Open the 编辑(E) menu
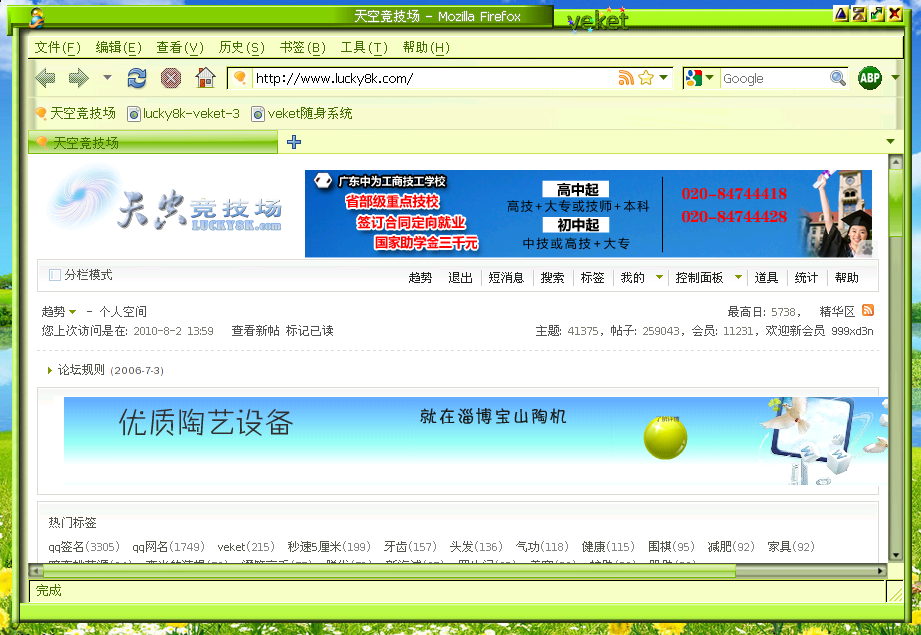 (x=118, y=48)
